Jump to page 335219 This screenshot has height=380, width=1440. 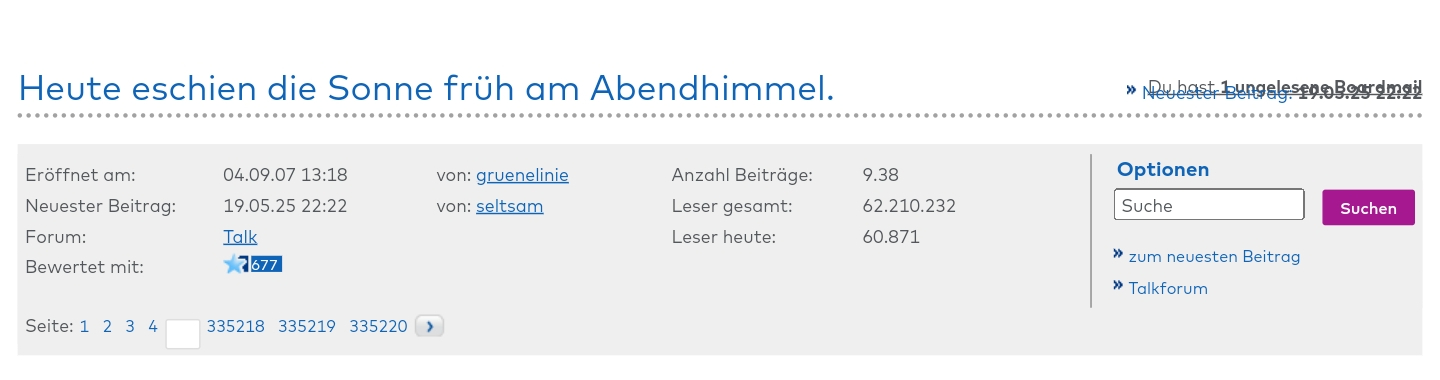(307, 326)
